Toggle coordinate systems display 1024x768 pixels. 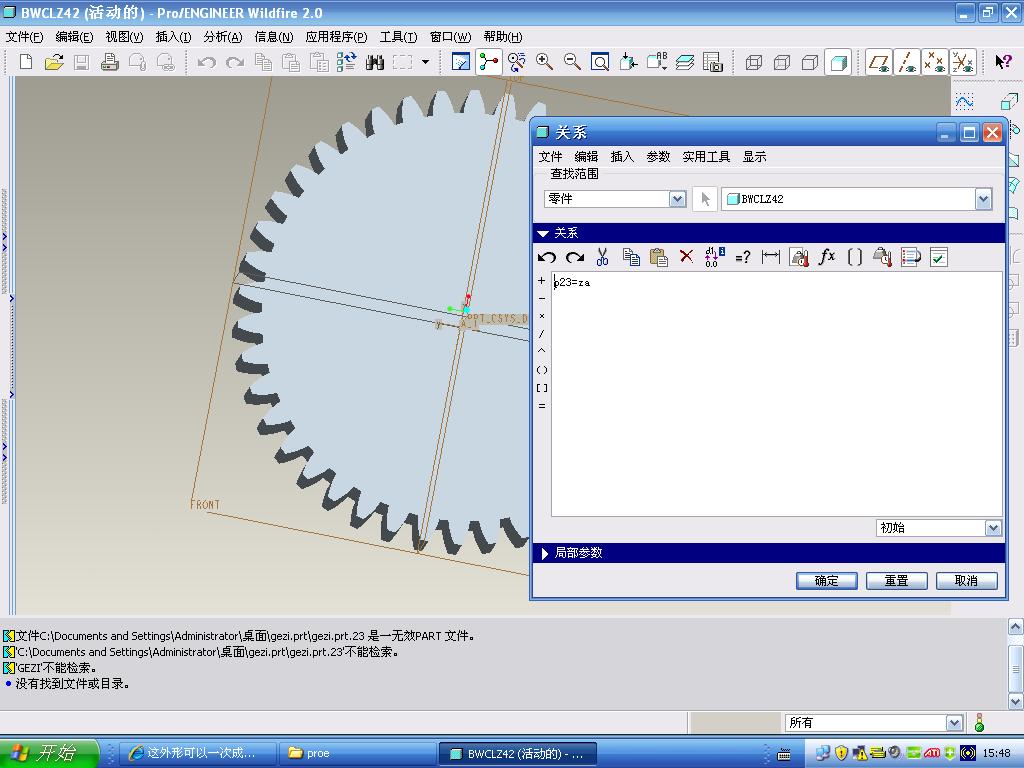point(963,62)
